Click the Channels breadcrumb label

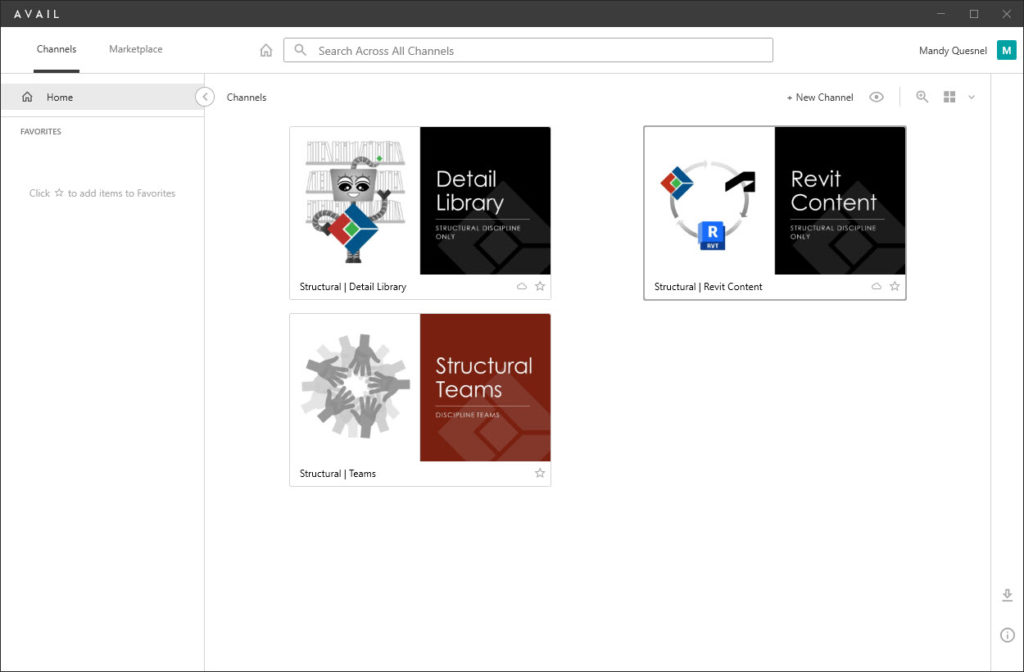[x=246, y=97]
